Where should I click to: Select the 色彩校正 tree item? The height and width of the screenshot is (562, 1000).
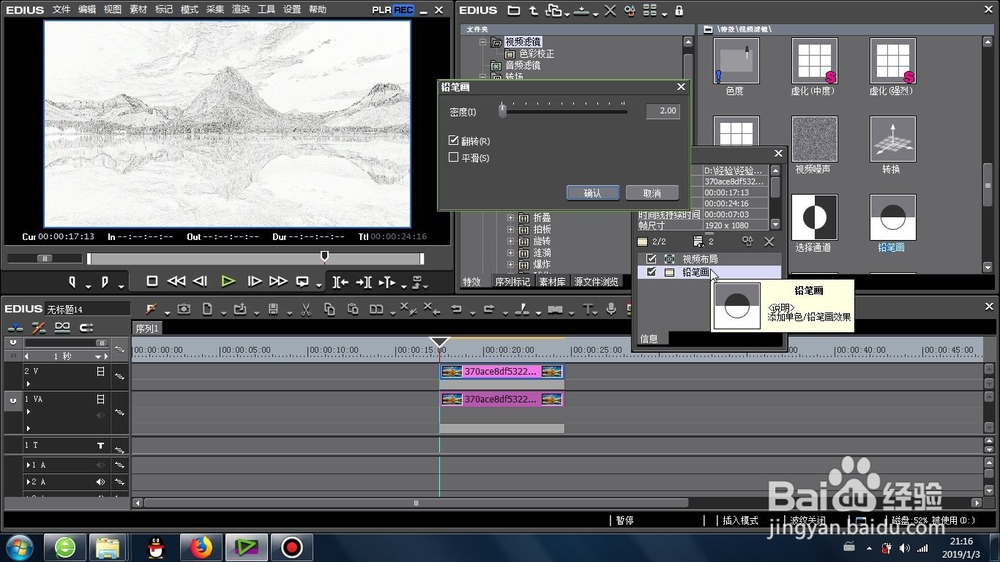(x=536, y=54)
